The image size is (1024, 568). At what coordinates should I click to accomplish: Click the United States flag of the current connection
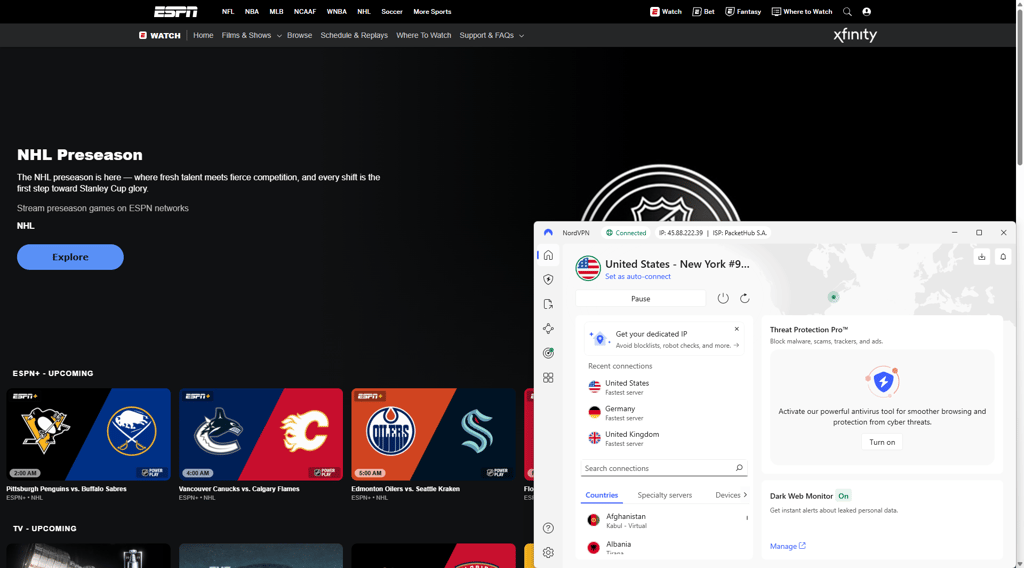[588, 268]
